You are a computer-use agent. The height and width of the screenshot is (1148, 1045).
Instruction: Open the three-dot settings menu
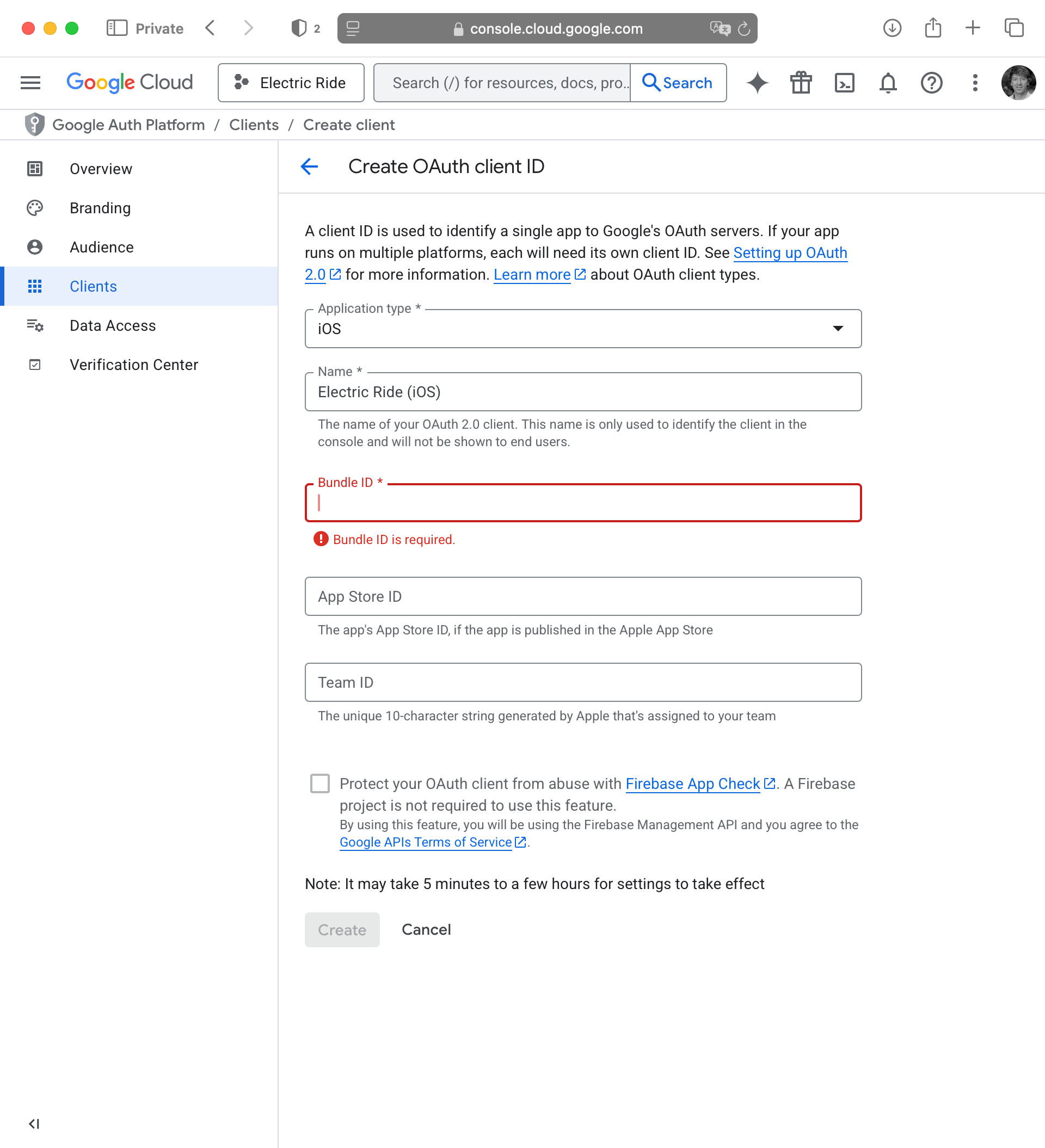pyautogui.click(x=975, y=83)
